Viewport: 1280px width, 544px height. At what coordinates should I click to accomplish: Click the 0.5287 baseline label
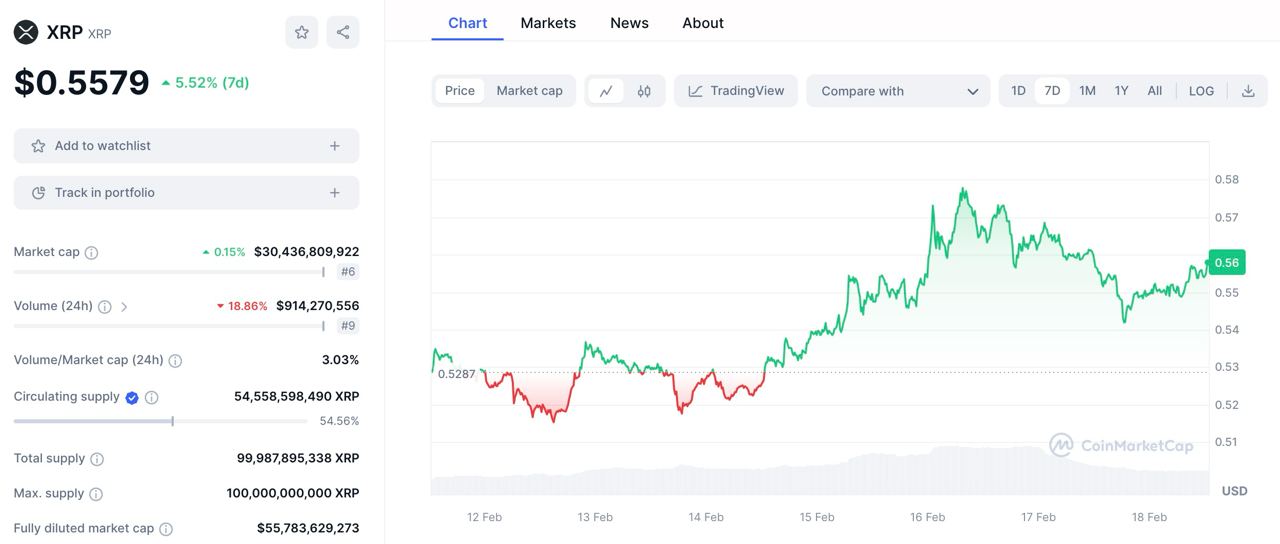coord(456,374)
